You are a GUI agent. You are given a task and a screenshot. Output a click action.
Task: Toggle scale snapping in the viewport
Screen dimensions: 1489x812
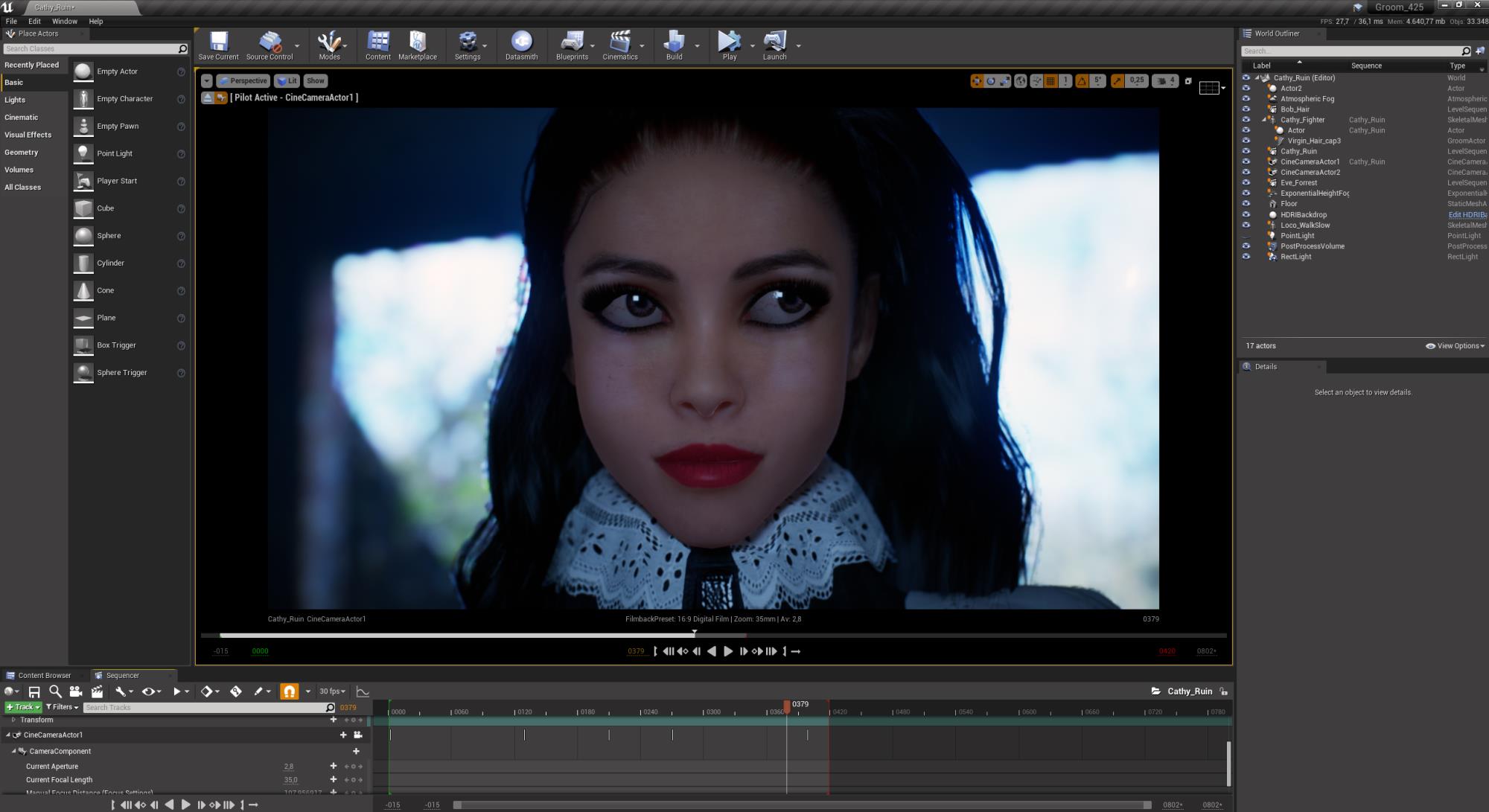coord(1117,81)
